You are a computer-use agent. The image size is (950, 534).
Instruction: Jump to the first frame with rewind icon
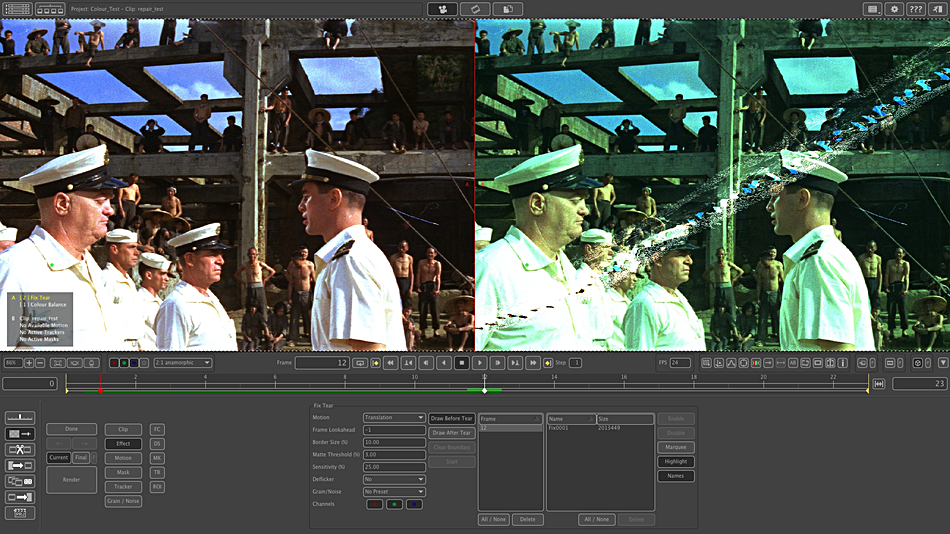[x=390, y=363]
